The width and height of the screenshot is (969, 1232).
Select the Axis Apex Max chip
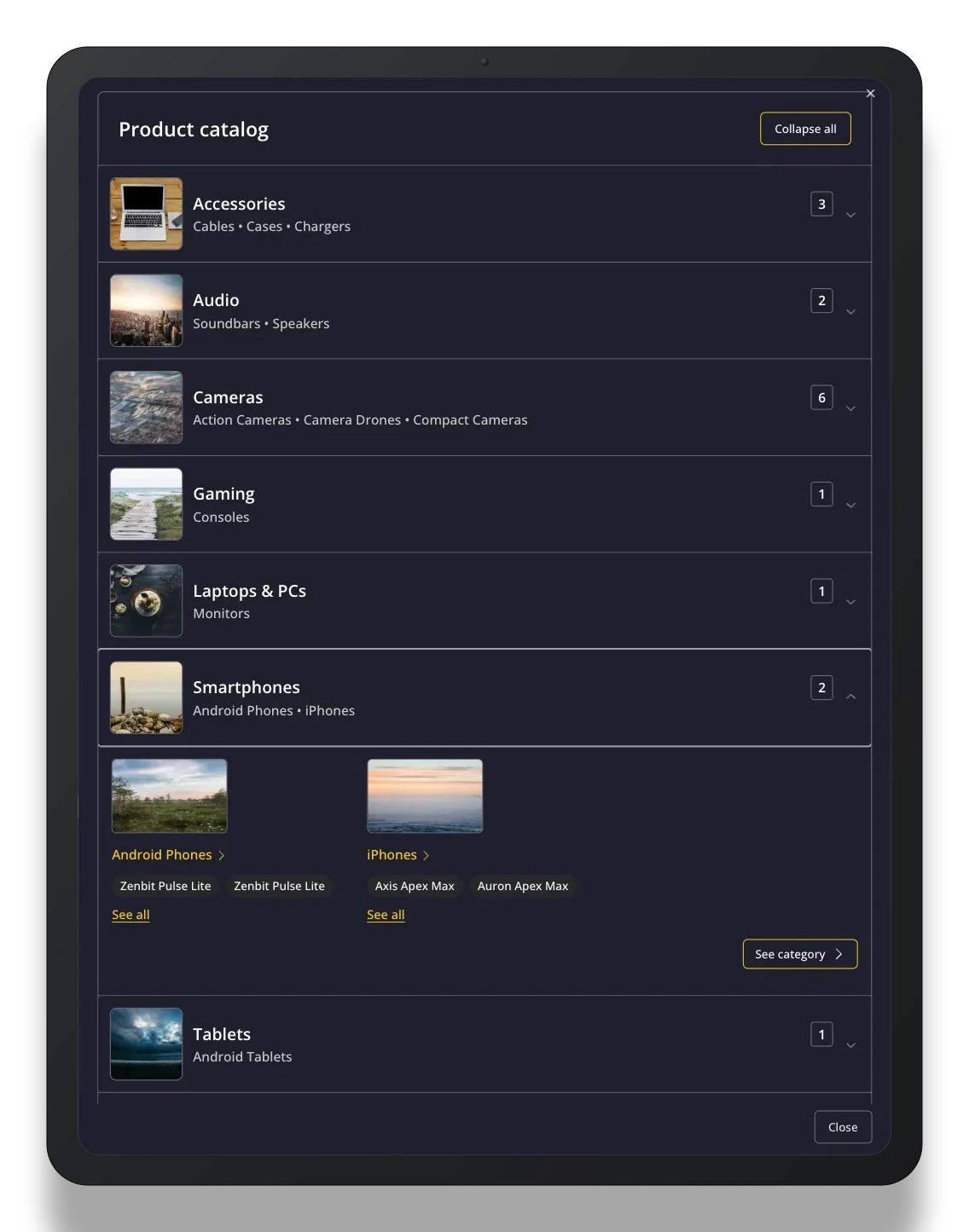415,886
